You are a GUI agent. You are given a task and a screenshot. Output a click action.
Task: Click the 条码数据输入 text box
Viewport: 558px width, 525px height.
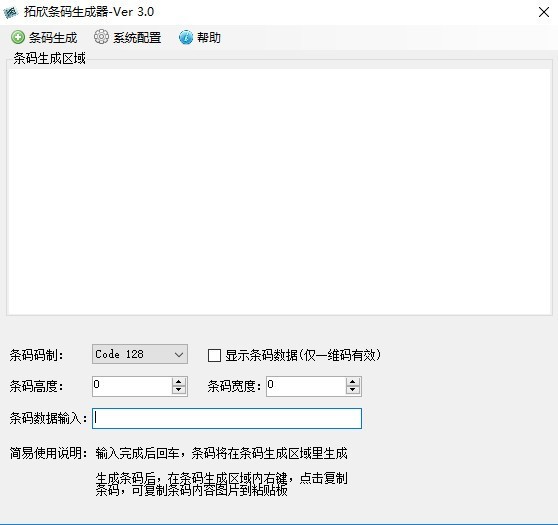(227, 418)
